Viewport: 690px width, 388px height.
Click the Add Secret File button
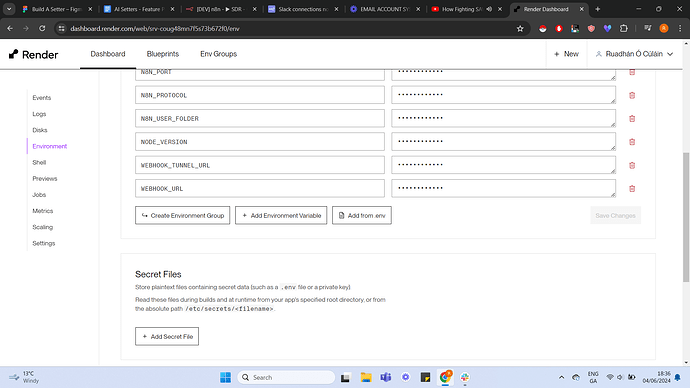click(167, 337)
